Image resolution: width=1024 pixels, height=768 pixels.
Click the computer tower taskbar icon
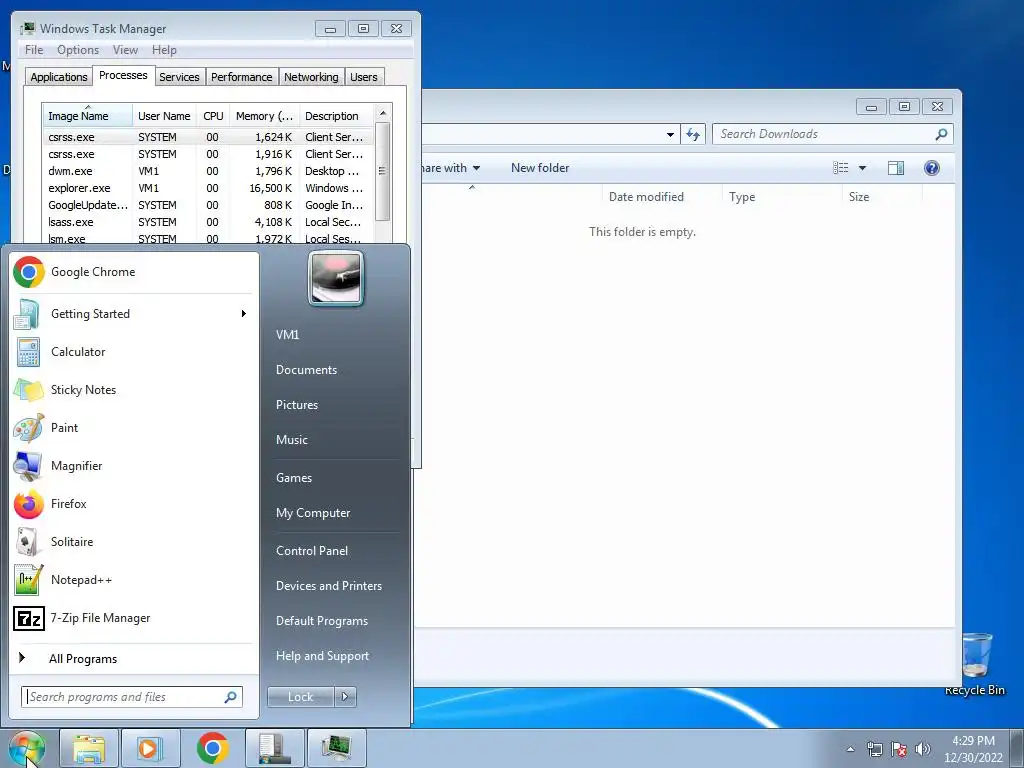point(274,748)
